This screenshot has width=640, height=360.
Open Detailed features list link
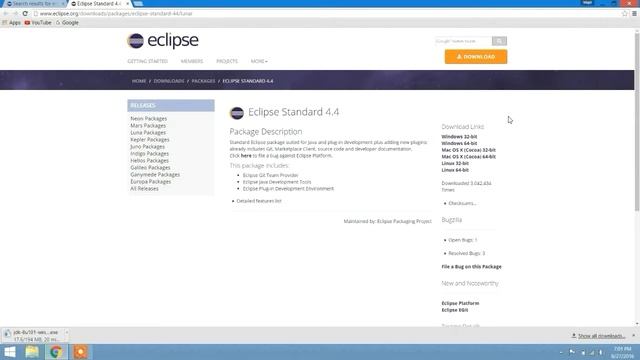tap(259, 201)
